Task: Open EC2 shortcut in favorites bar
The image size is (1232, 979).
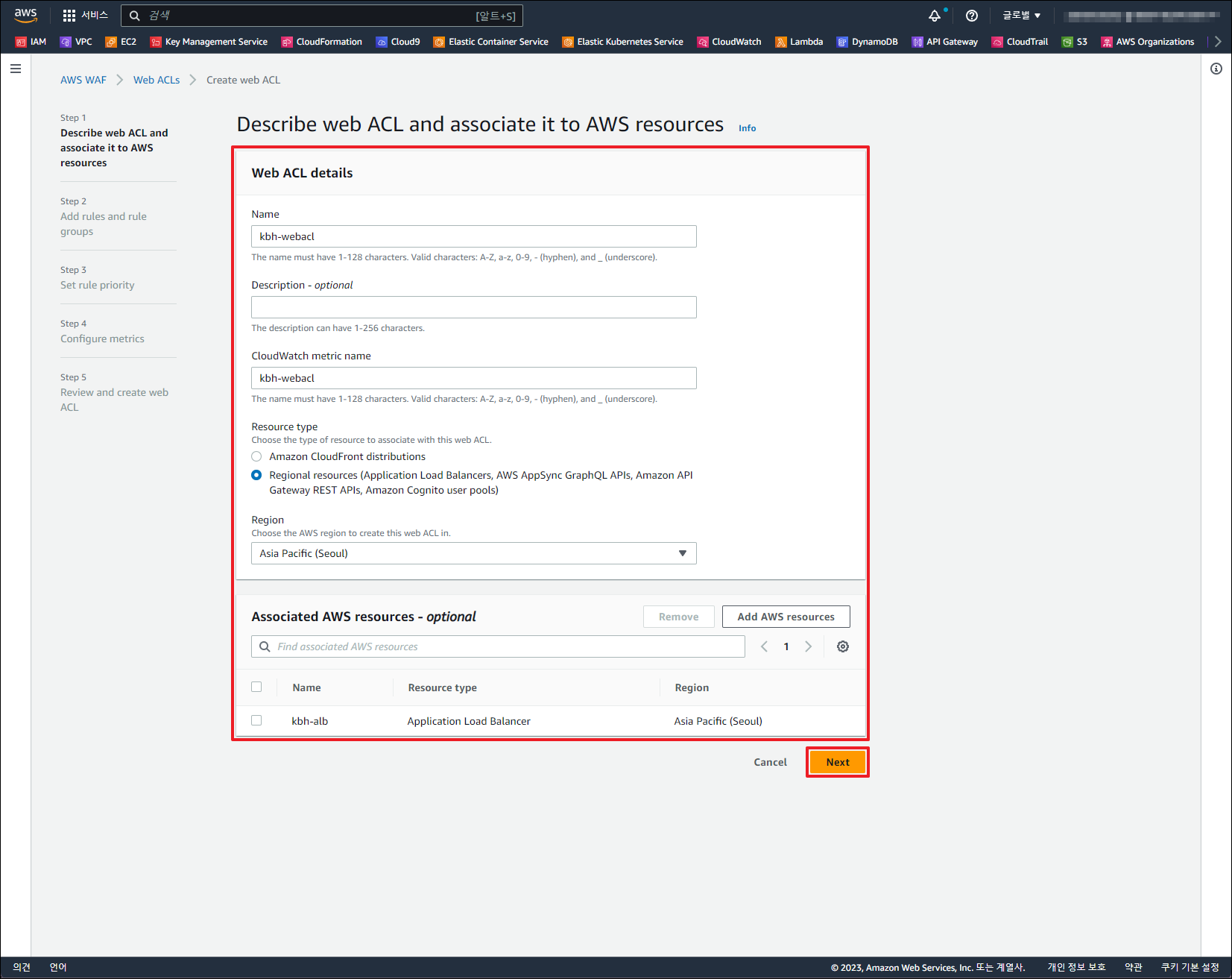Action: pos(121,42)
